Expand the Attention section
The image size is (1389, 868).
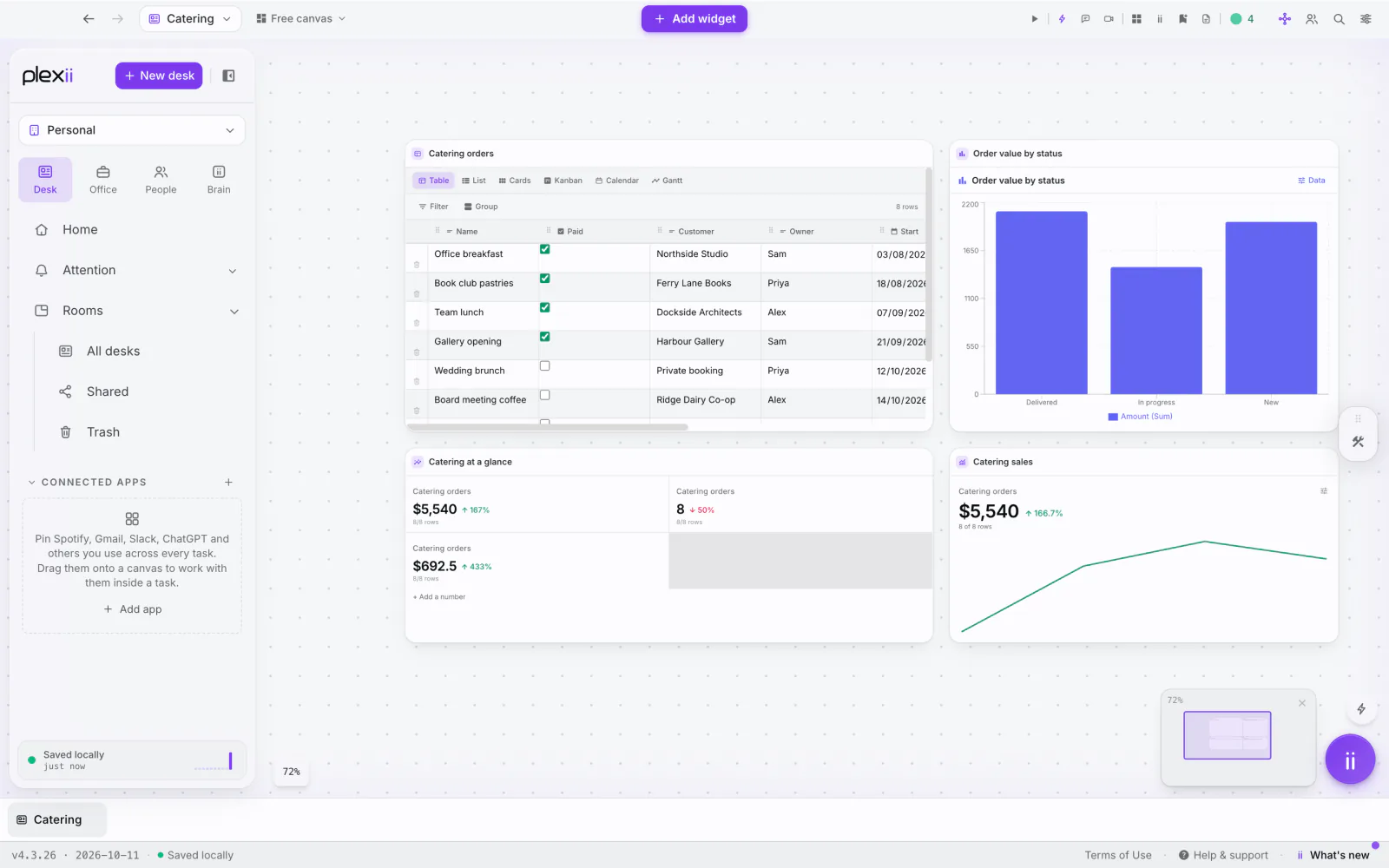232,271
